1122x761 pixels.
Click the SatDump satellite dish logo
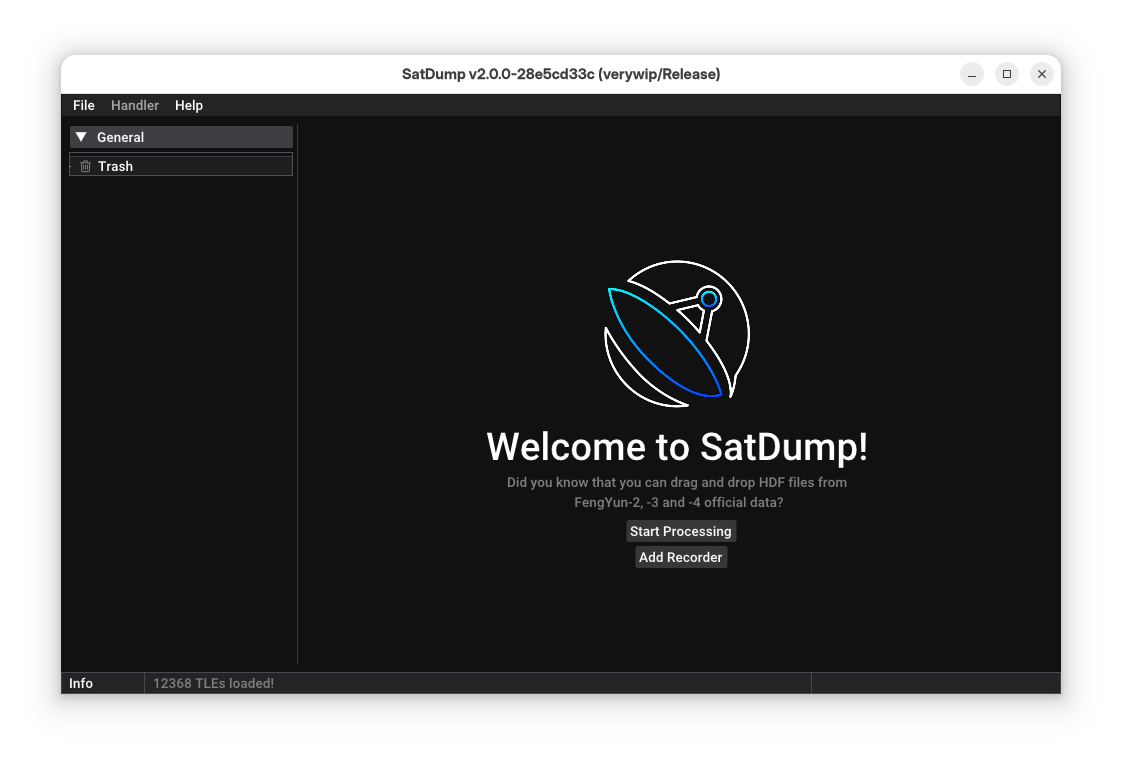point(677,334)
